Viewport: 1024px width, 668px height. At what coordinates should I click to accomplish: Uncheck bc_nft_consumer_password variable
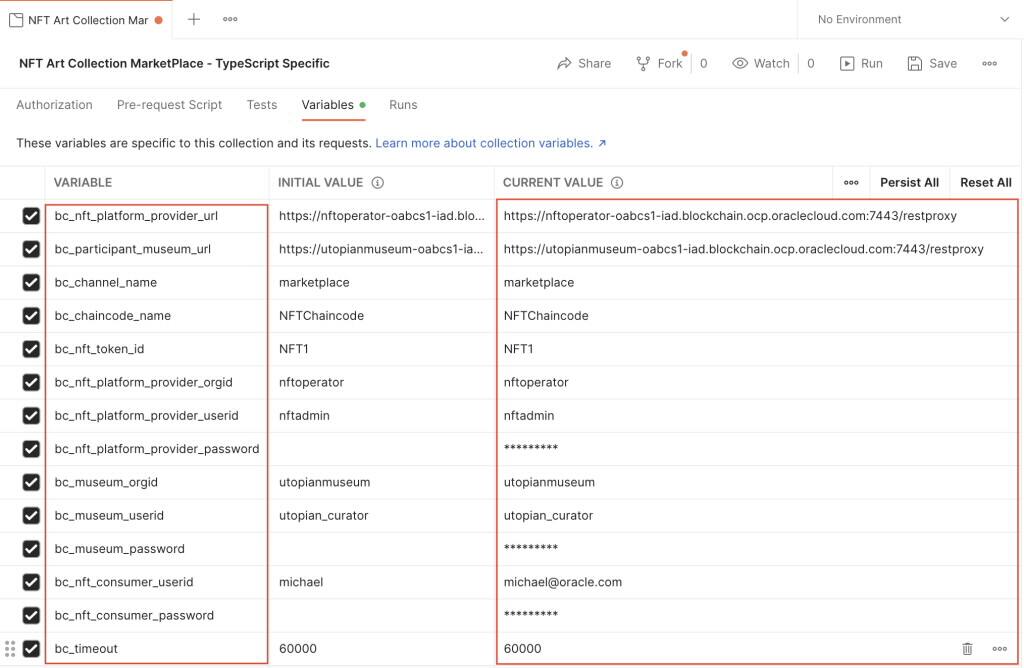[31, 615]
